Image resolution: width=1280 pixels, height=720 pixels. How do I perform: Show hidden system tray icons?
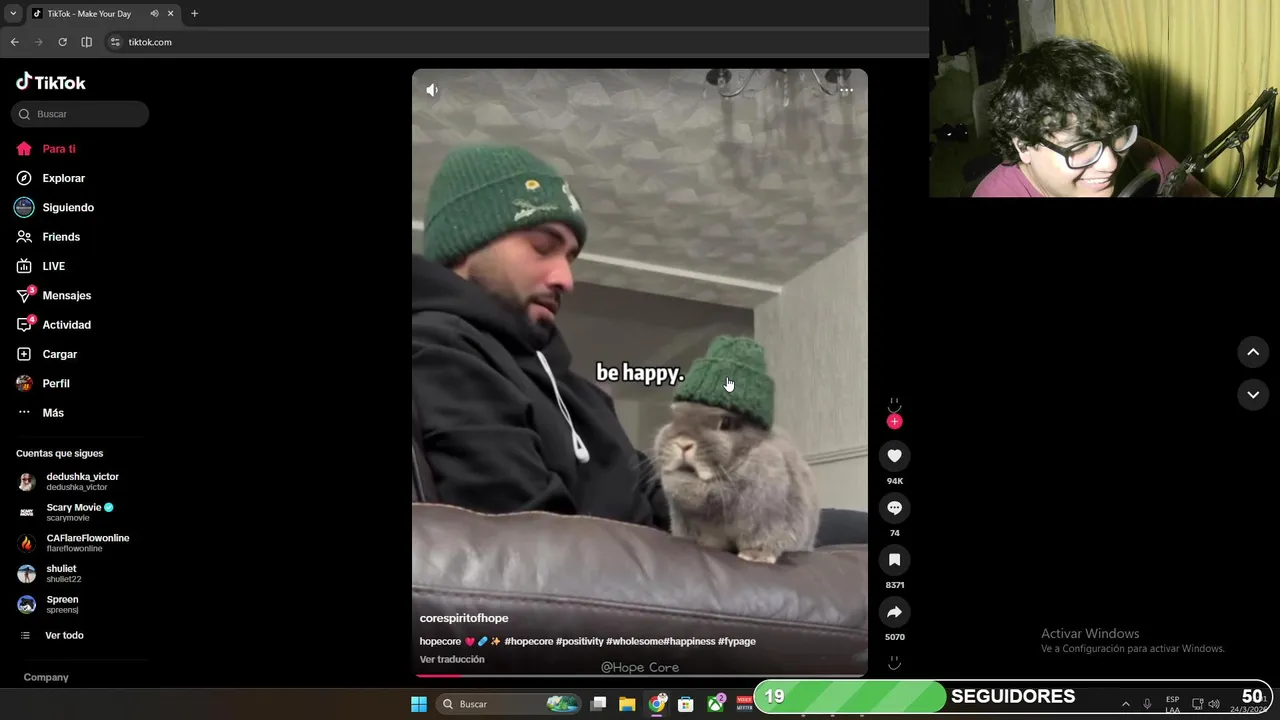(x=1125, y=704)
